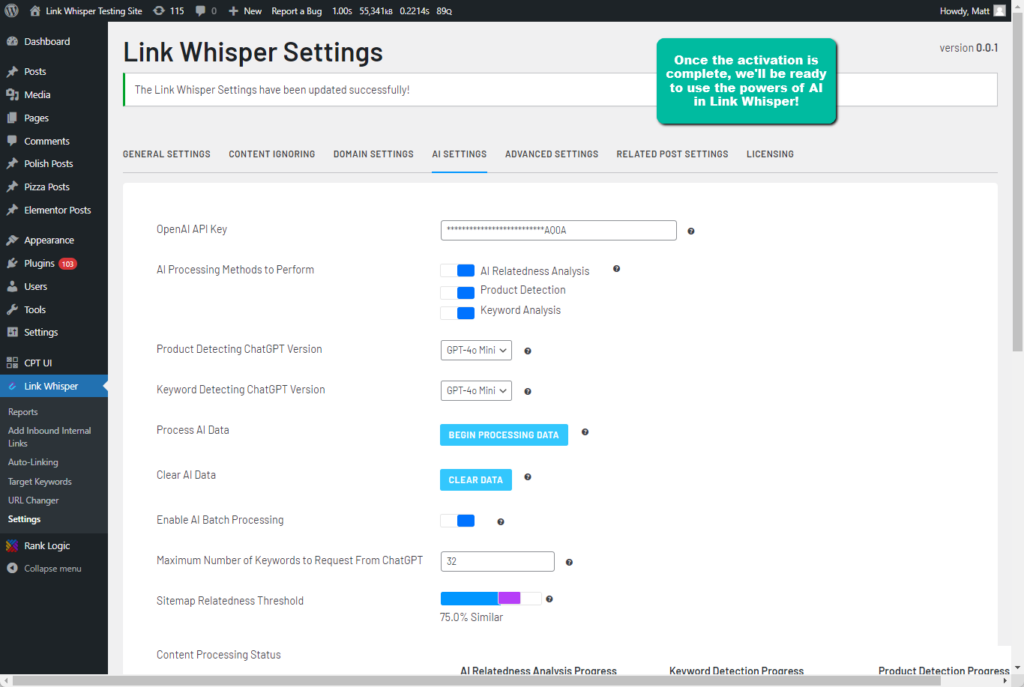Click Report a Bug in admin bar
This screenshot has height=687, width=1024.
tap(296, 10)
